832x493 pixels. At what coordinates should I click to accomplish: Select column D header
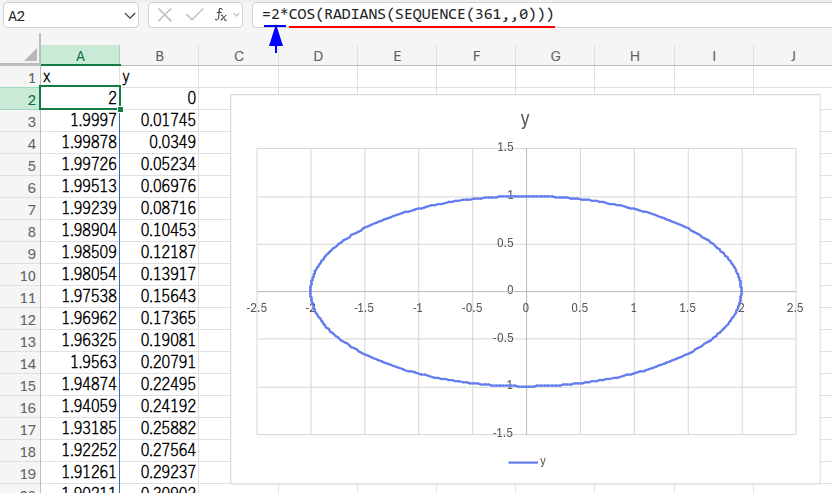click(x=318, y=56)
